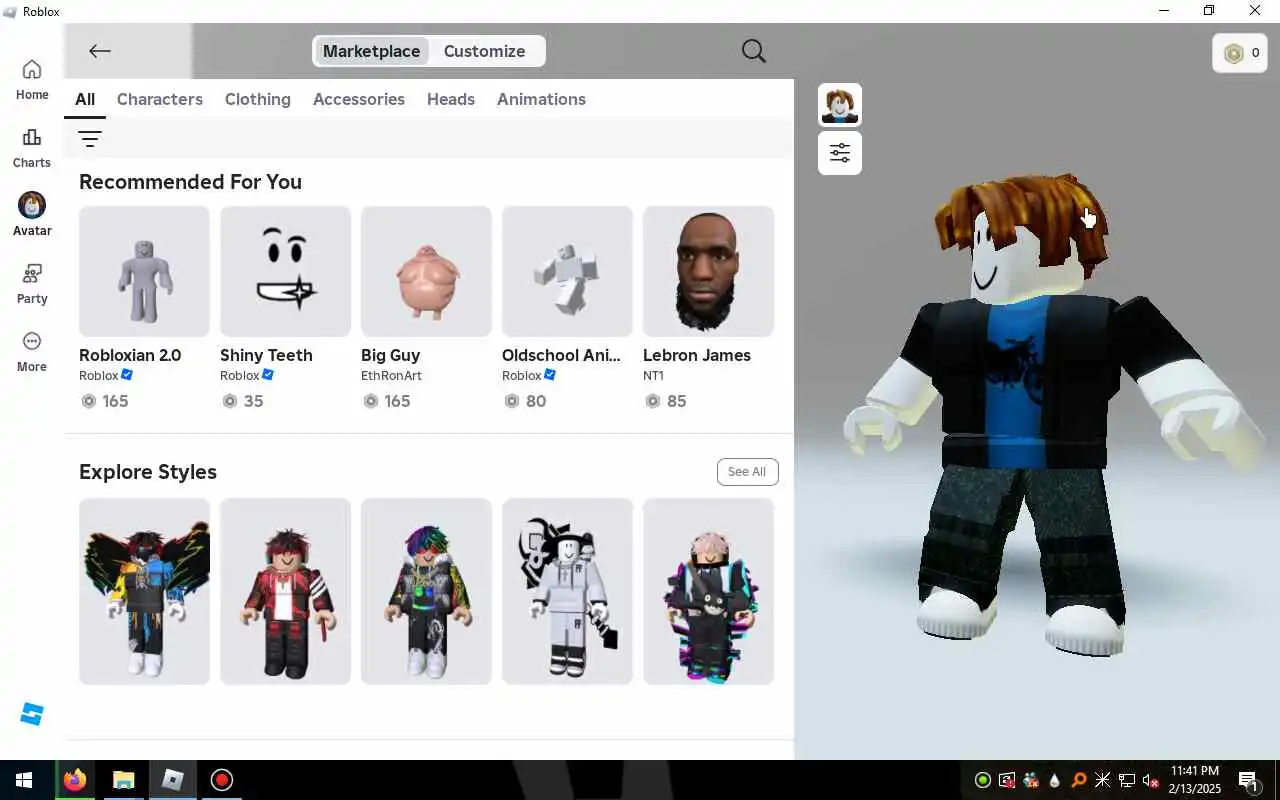
Task: Select the Heads tab
Action: point(451,99)
